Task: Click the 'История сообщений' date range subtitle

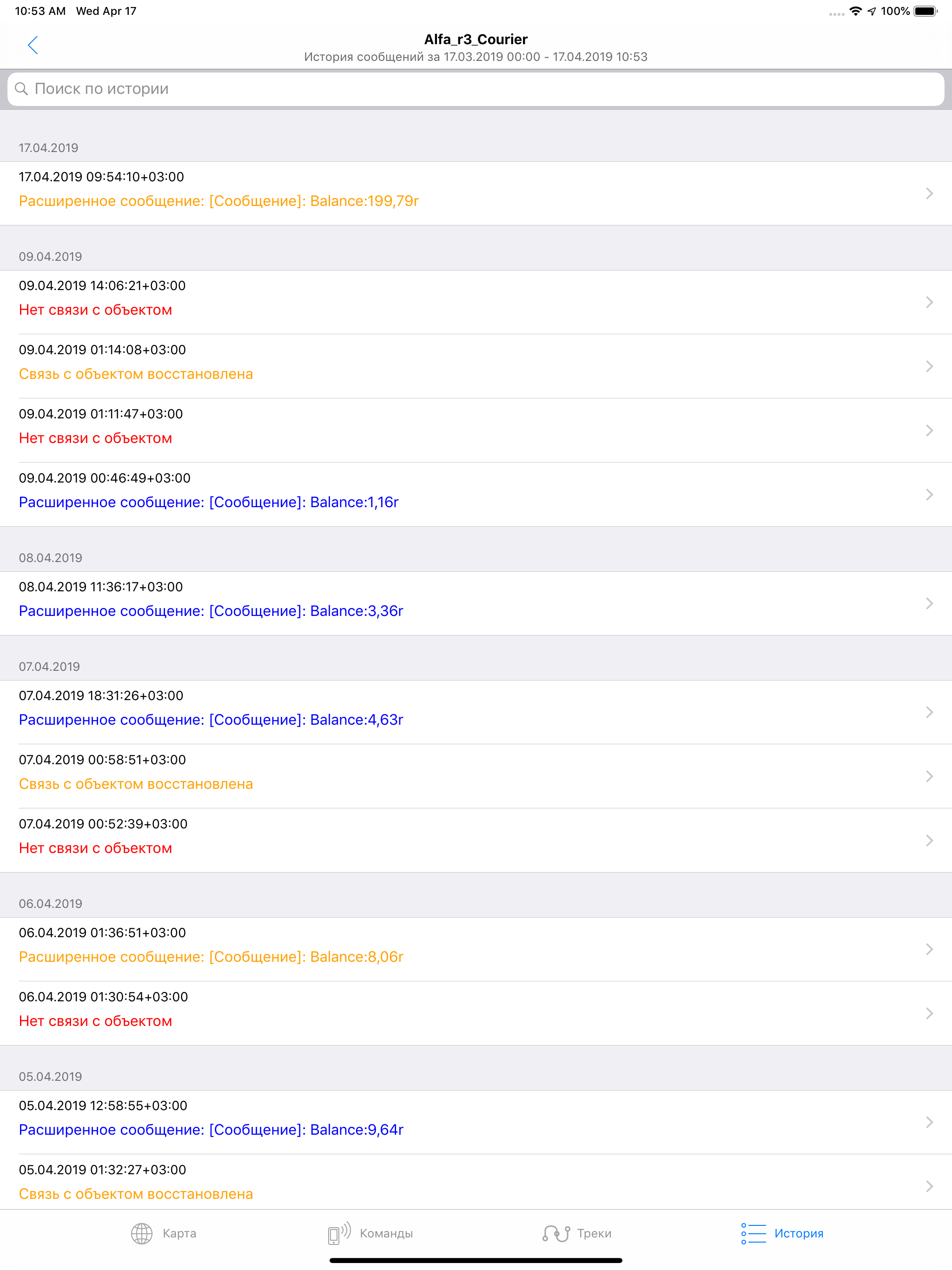Action: (476, 57)
